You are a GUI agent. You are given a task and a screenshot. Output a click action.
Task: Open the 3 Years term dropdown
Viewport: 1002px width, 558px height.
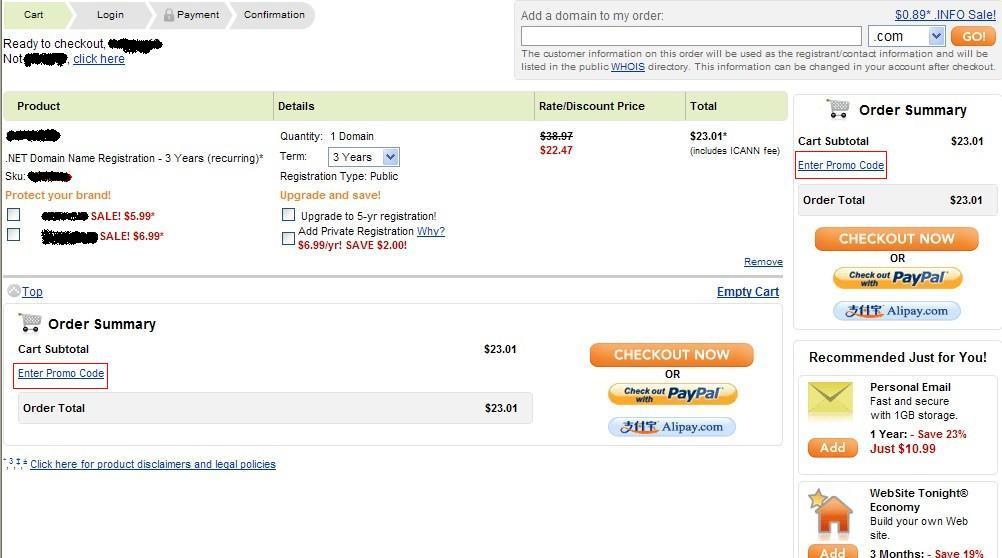pyautogui.click(x=364, y=157)
